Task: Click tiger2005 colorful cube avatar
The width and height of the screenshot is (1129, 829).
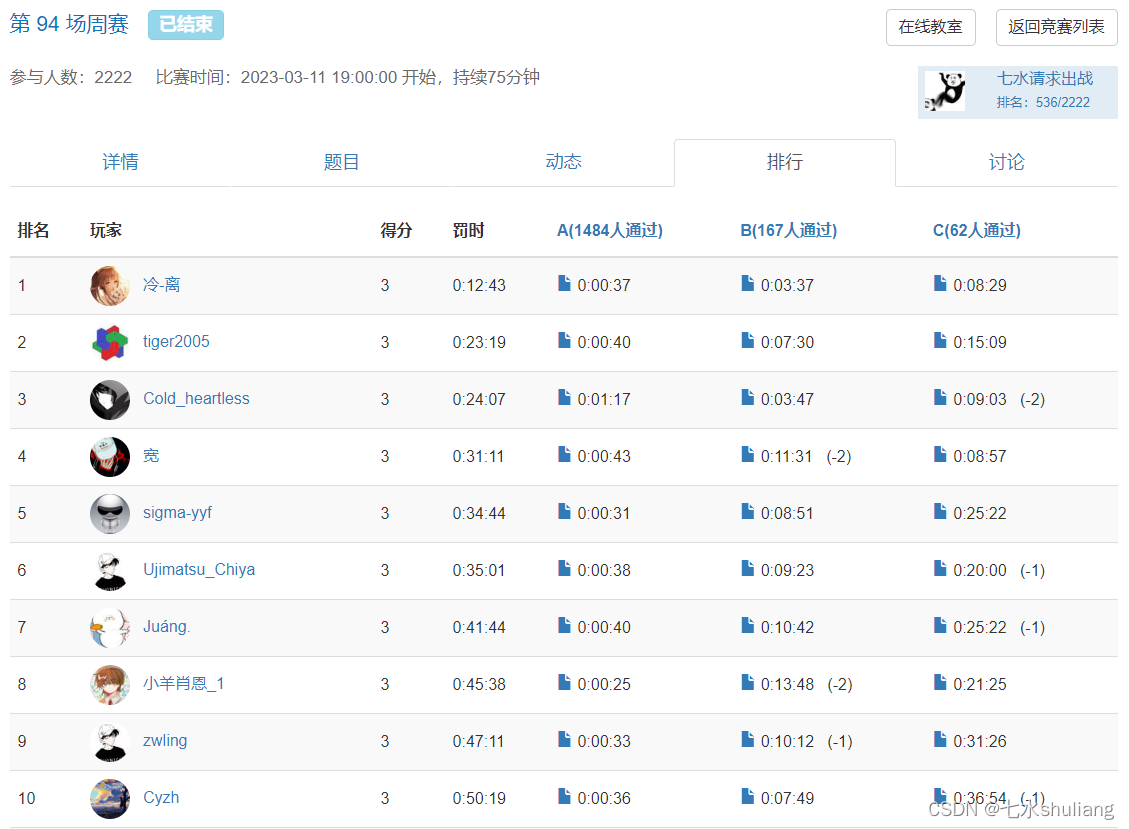Action: 109,342
